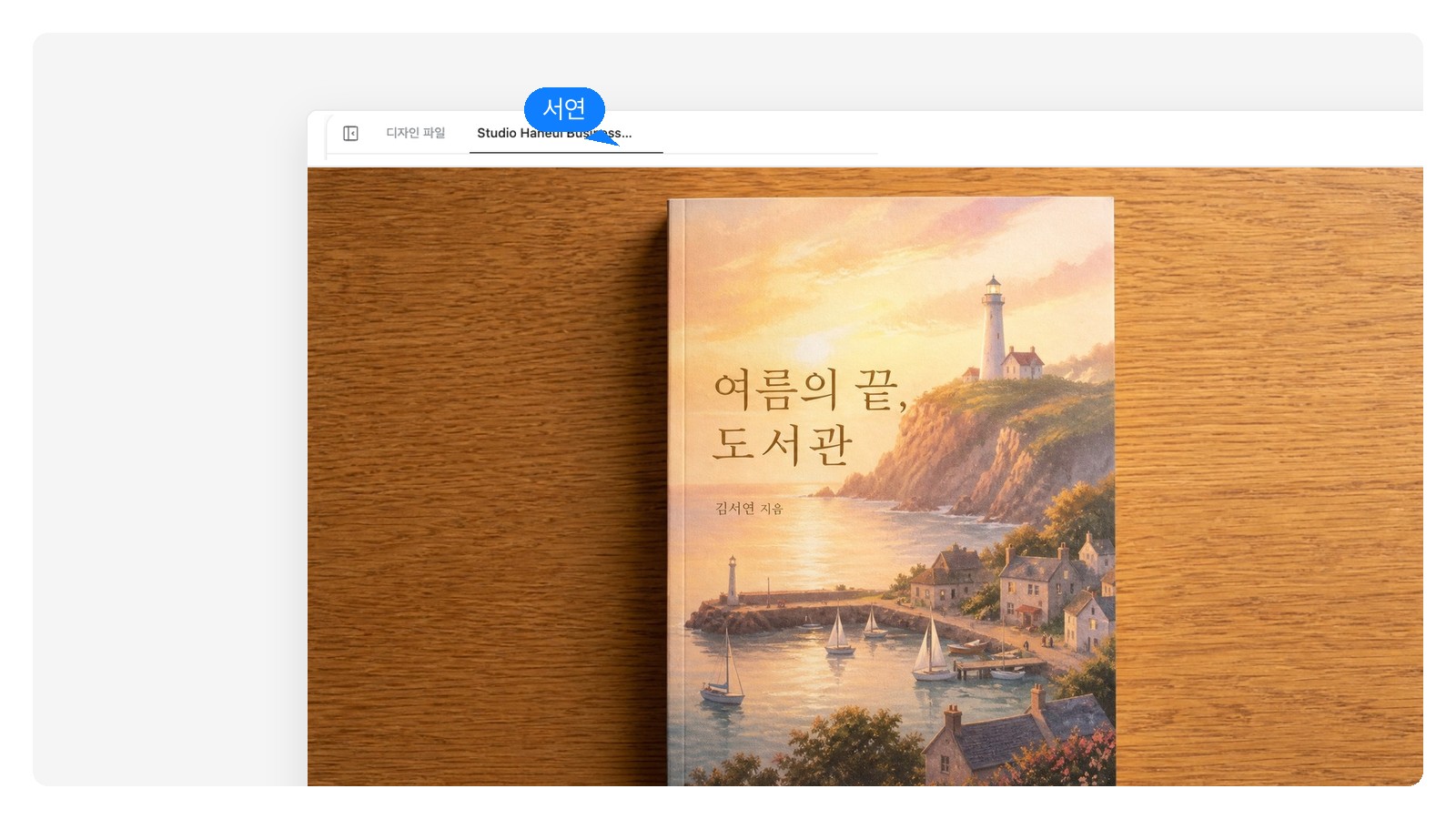Click the book cover mockup image
1456x819 pixels.
(x=864, y=476)
